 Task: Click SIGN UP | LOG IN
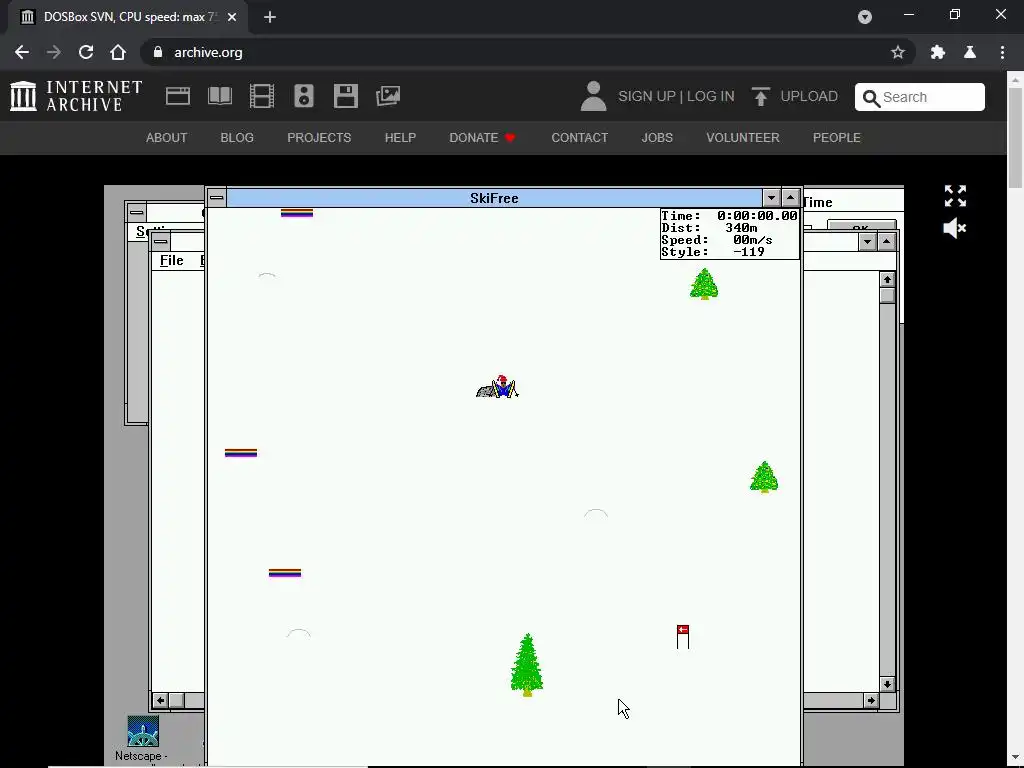pos(676,96)
